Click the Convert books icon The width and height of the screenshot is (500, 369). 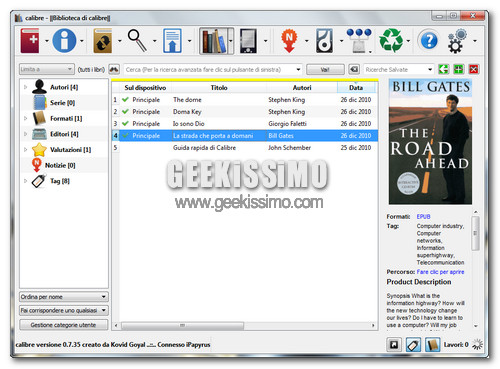(x=103, y=41)
